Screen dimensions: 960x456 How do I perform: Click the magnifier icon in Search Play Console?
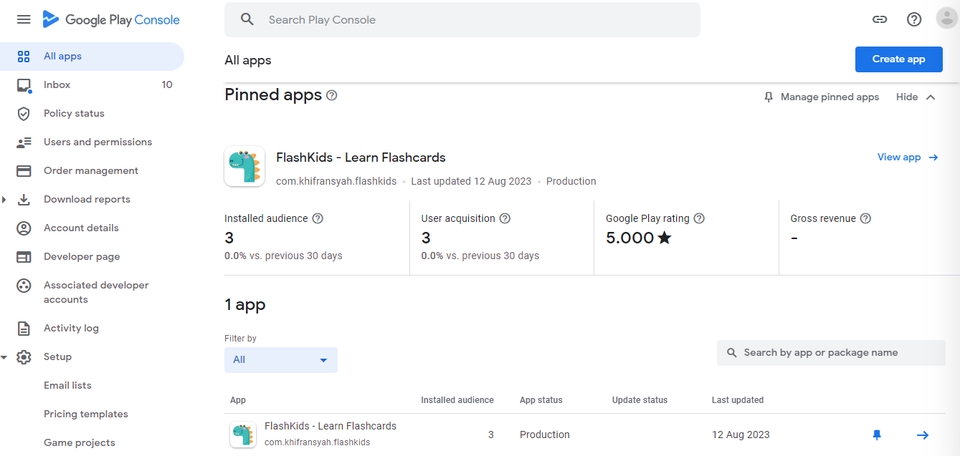click(x=247, y=20)
